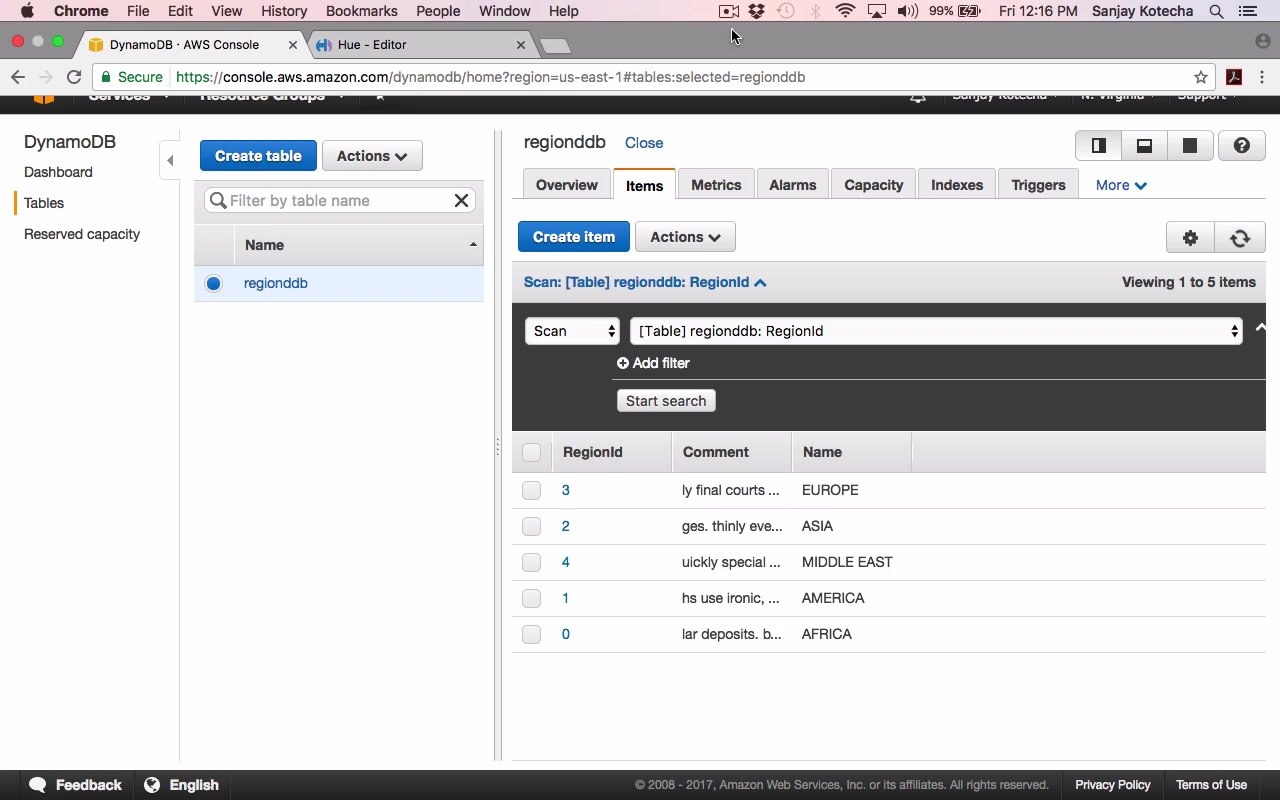Open the items Actions dropdown beside Create item
The width and height of the screenshot is (1280, 800).
(685, 237)
